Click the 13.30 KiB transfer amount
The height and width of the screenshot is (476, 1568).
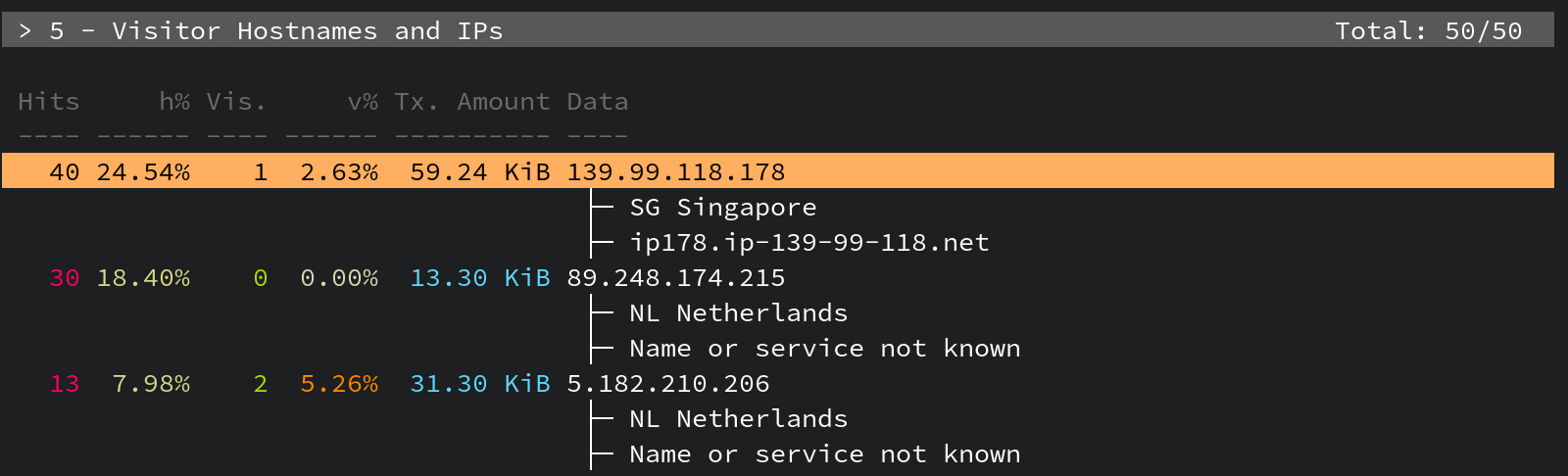tap(479, 278)
